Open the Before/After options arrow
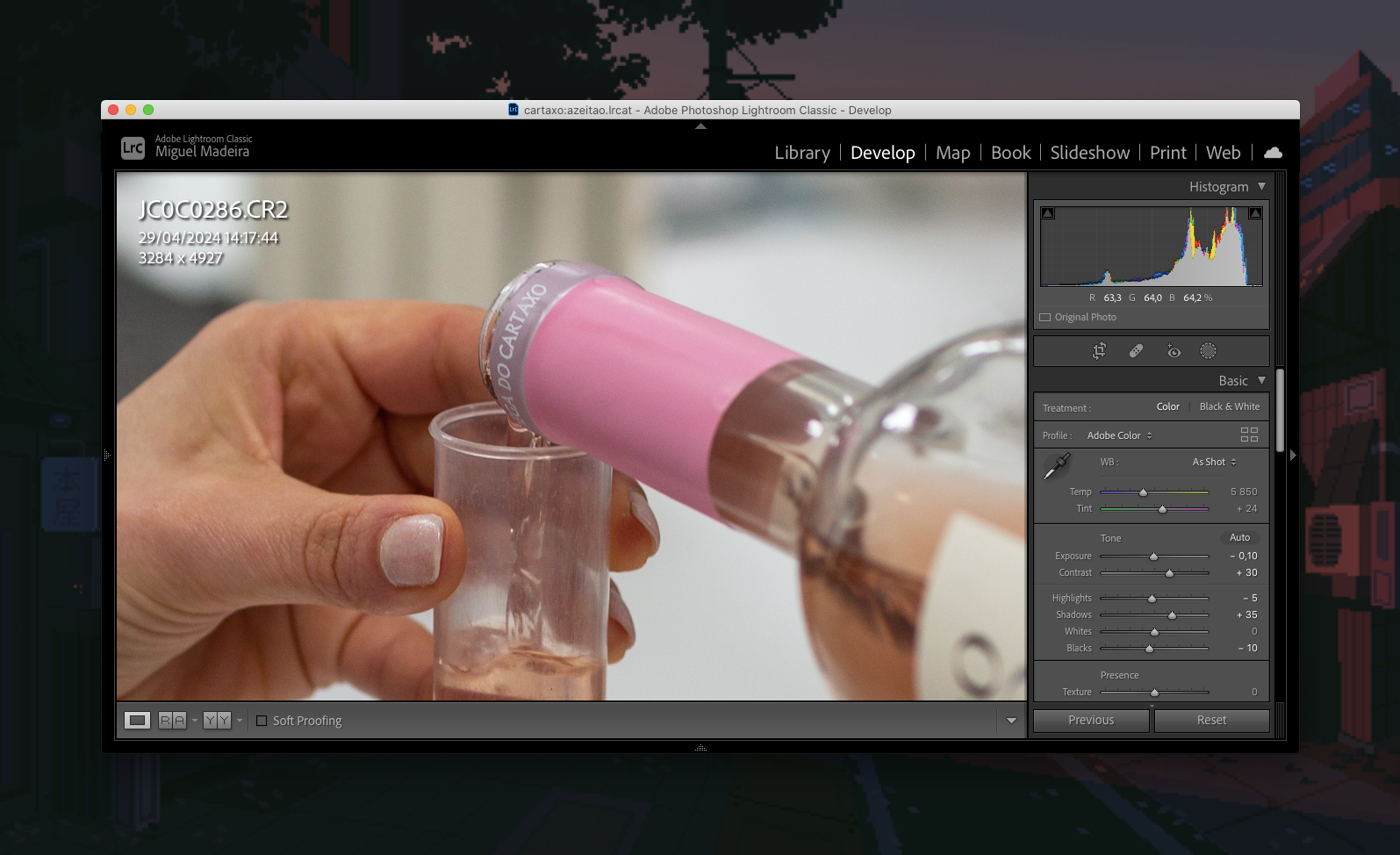This screenshot has height=855, width=1400. tap(240, 721)
